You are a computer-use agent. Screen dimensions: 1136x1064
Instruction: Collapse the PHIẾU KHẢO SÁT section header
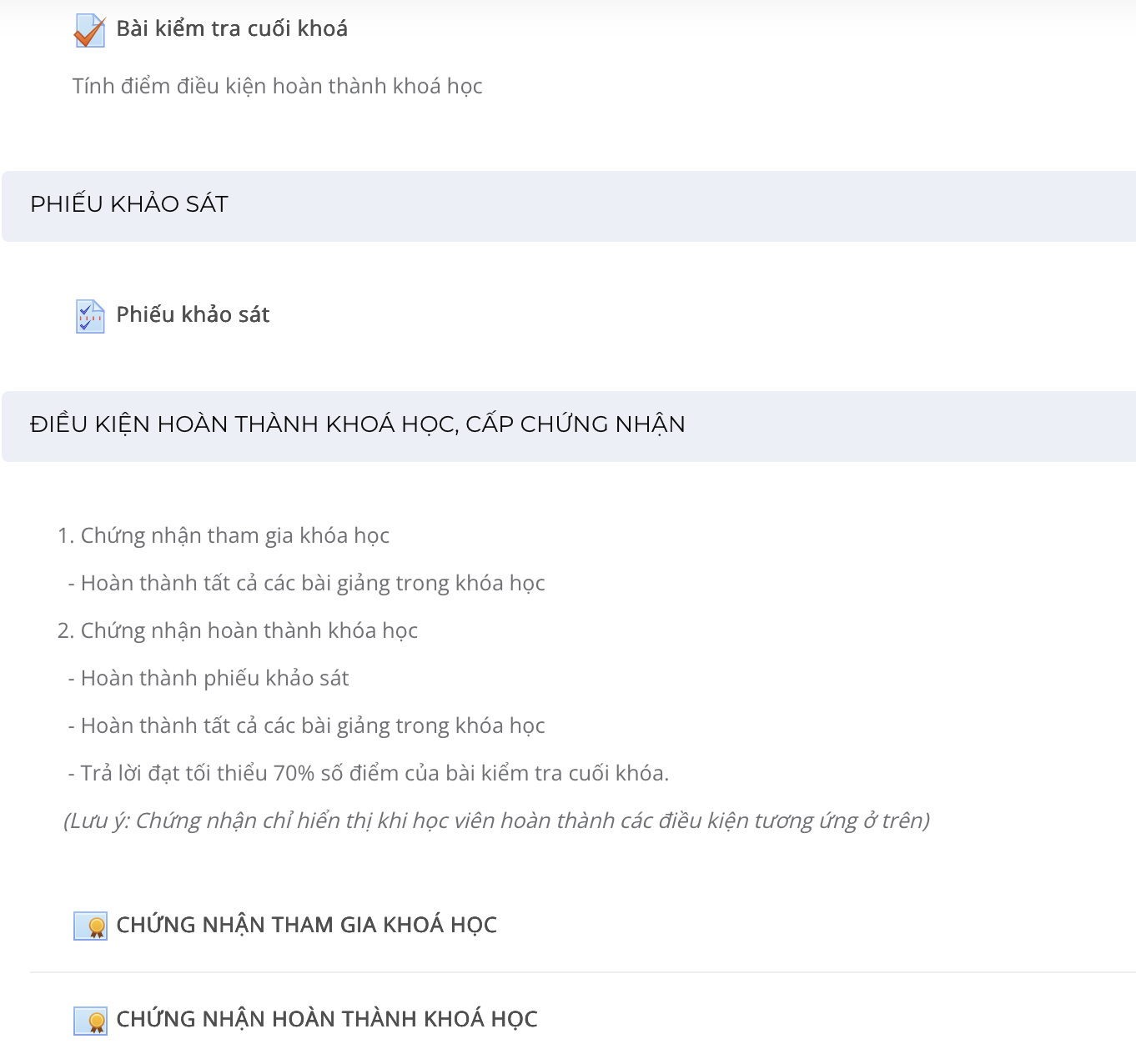(569, 206)
